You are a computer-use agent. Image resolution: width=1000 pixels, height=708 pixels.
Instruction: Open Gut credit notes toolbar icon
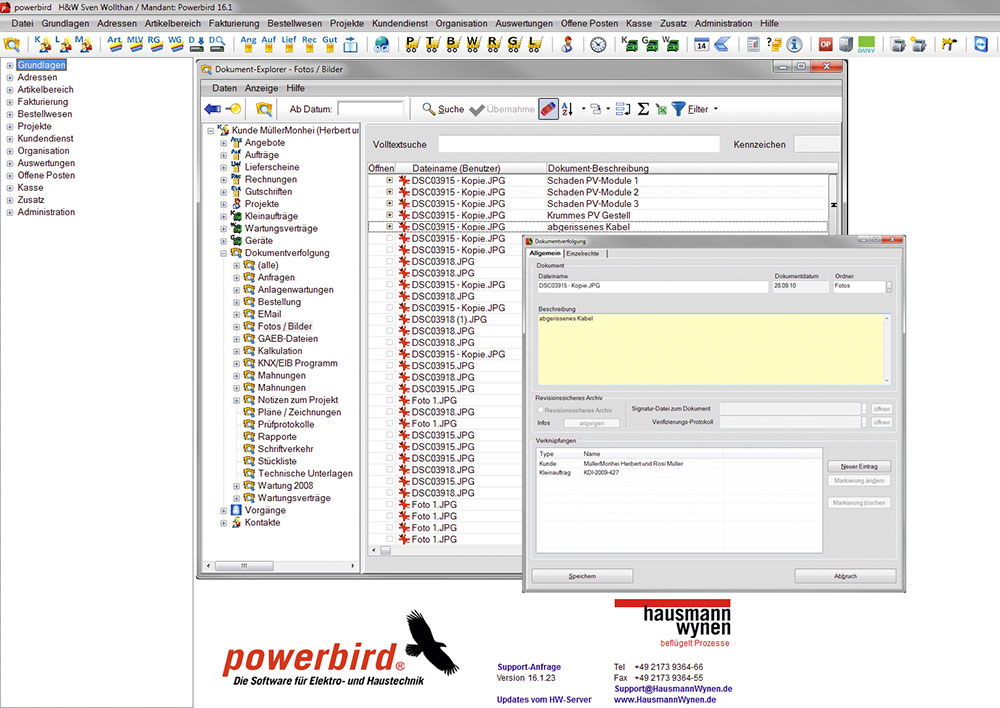330,43
